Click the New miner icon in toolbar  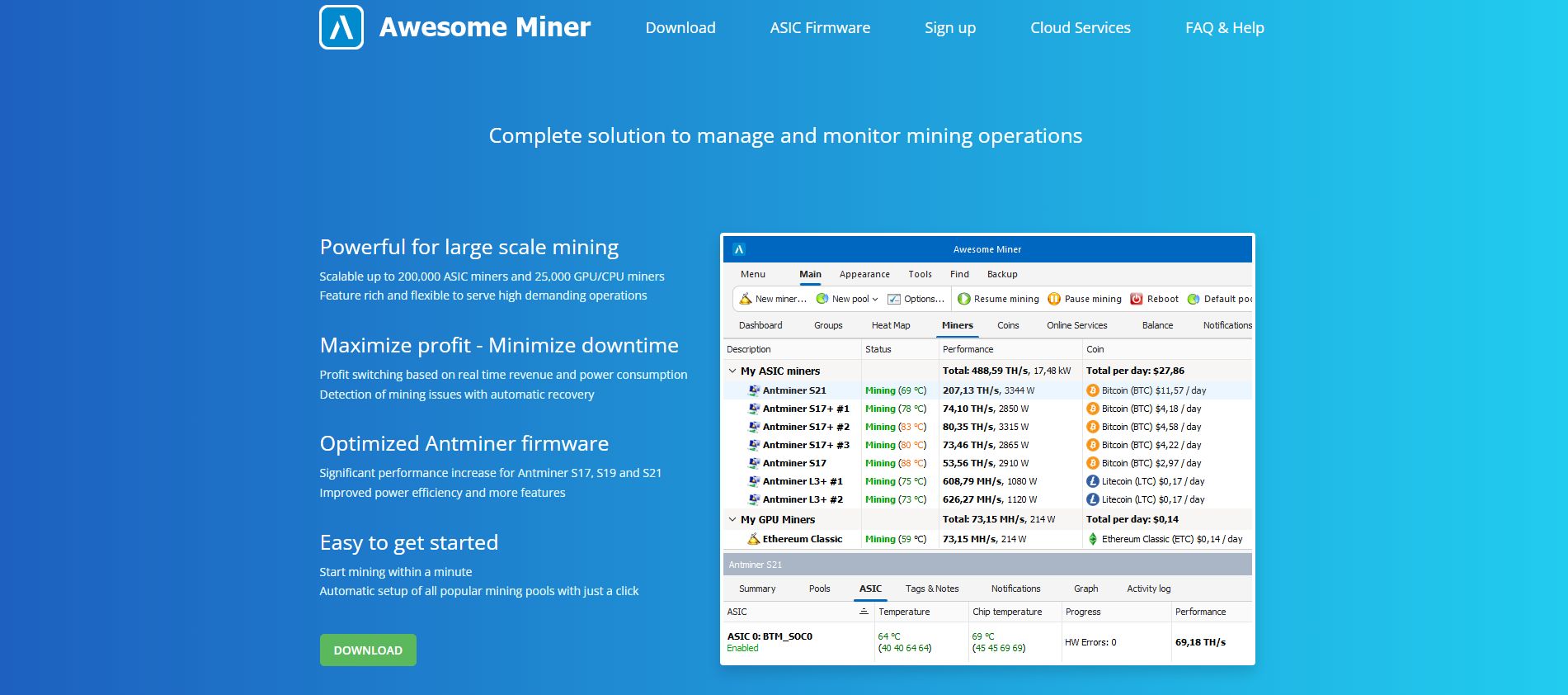coord(745,299)
